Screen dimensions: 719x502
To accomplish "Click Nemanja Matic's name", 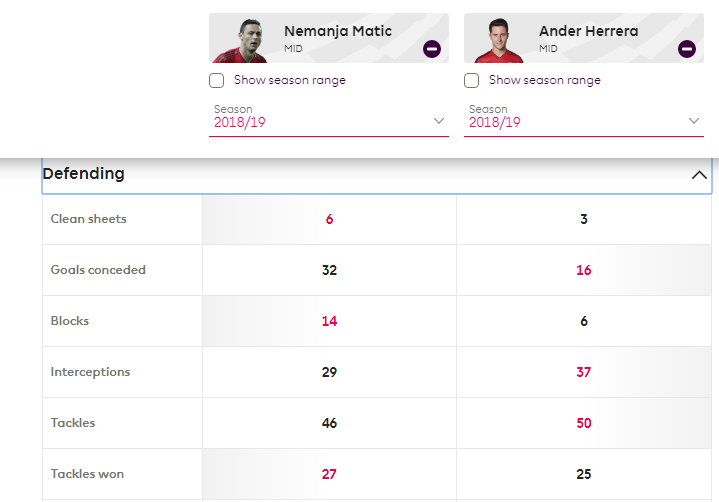I will point(338,31).
